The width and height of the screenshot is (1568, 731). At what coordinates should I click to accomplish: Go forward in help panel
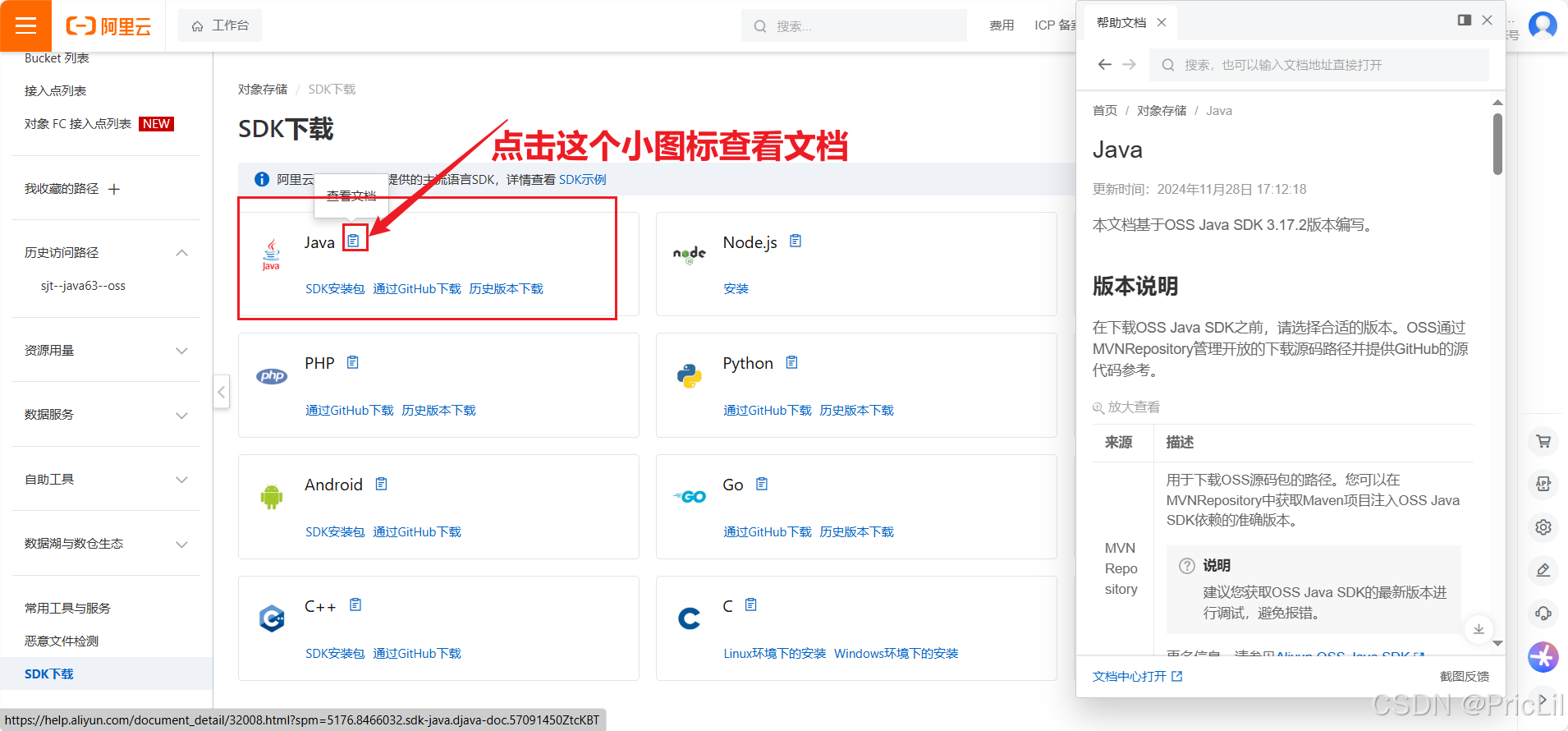[x=1130, y=64]
